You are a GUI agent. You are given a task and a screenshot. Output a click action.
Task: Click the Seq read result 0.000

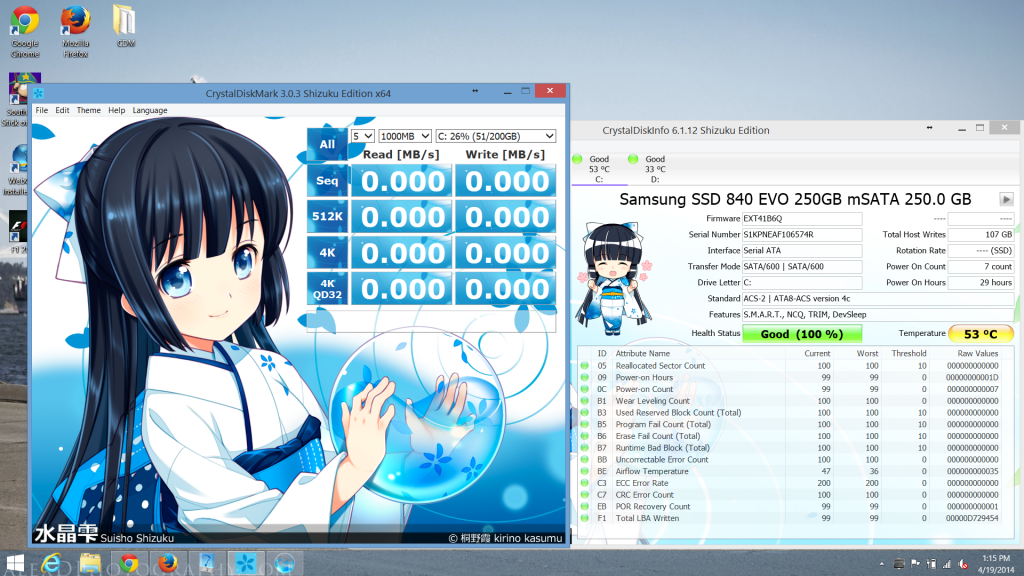(x=402, y=181)
